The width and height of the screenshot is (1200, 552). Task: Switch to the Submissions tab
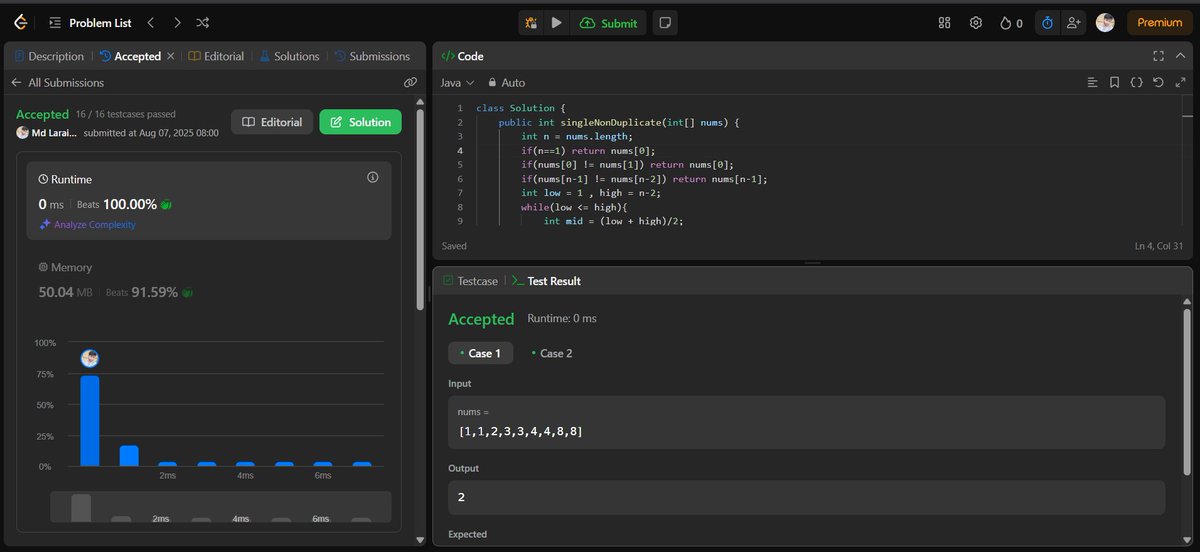coord(372,56)
